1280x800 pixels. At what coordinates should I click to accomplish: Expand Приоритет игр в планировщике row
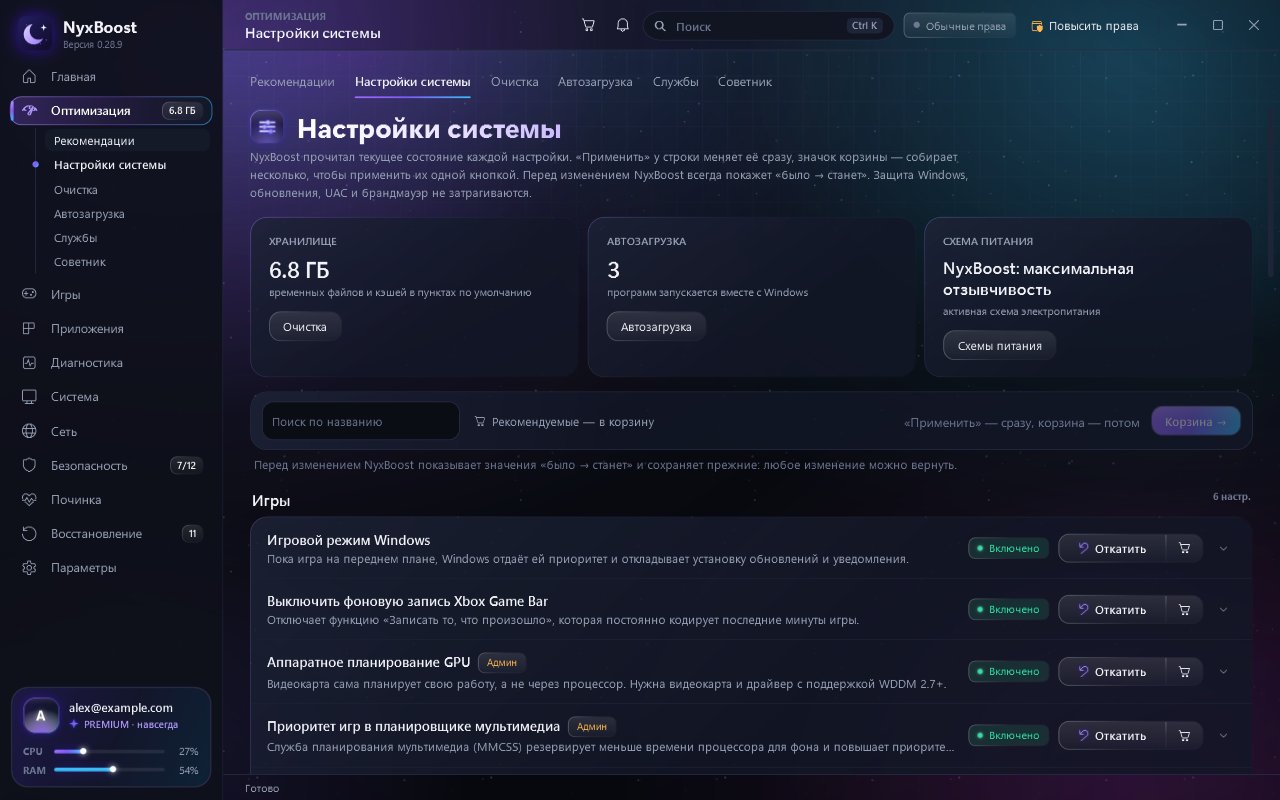point(1223,736)
